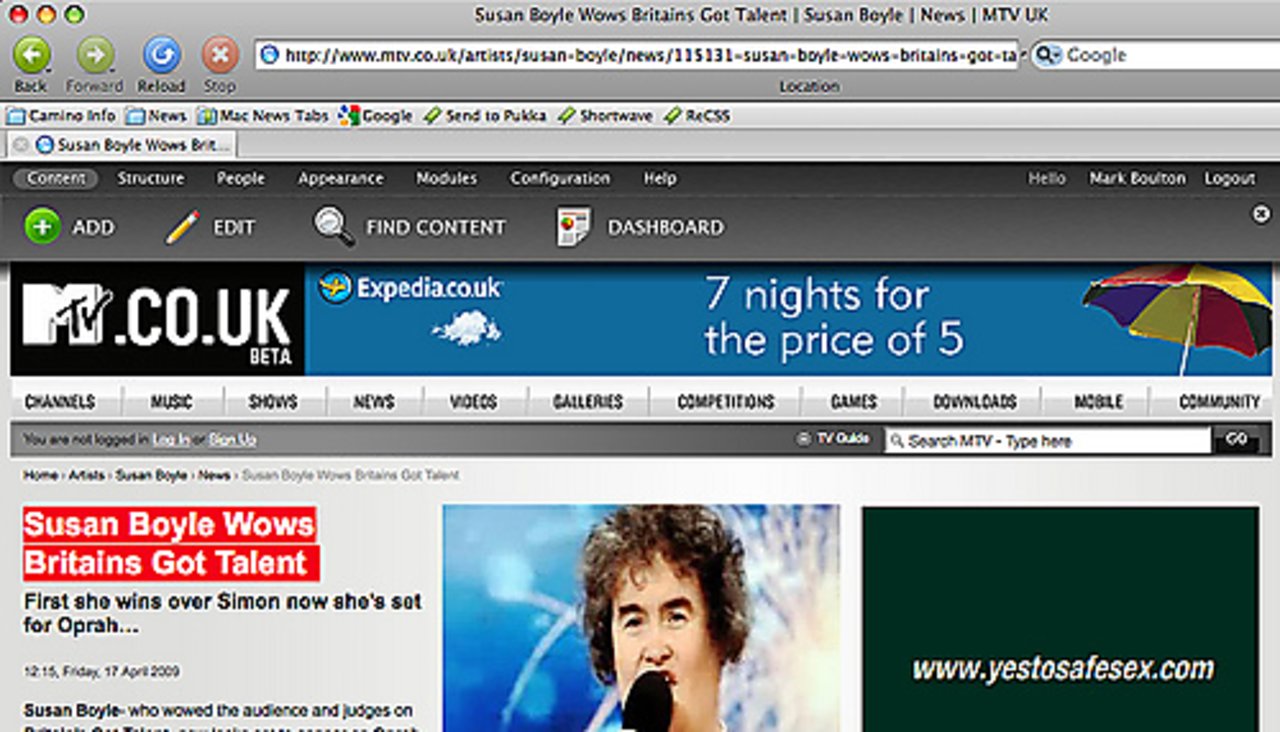Viewport: 1280px width, 732px height.
Task: Click the article date 17 April 2009
Action: pyautogui.click(x=102, y=671)
